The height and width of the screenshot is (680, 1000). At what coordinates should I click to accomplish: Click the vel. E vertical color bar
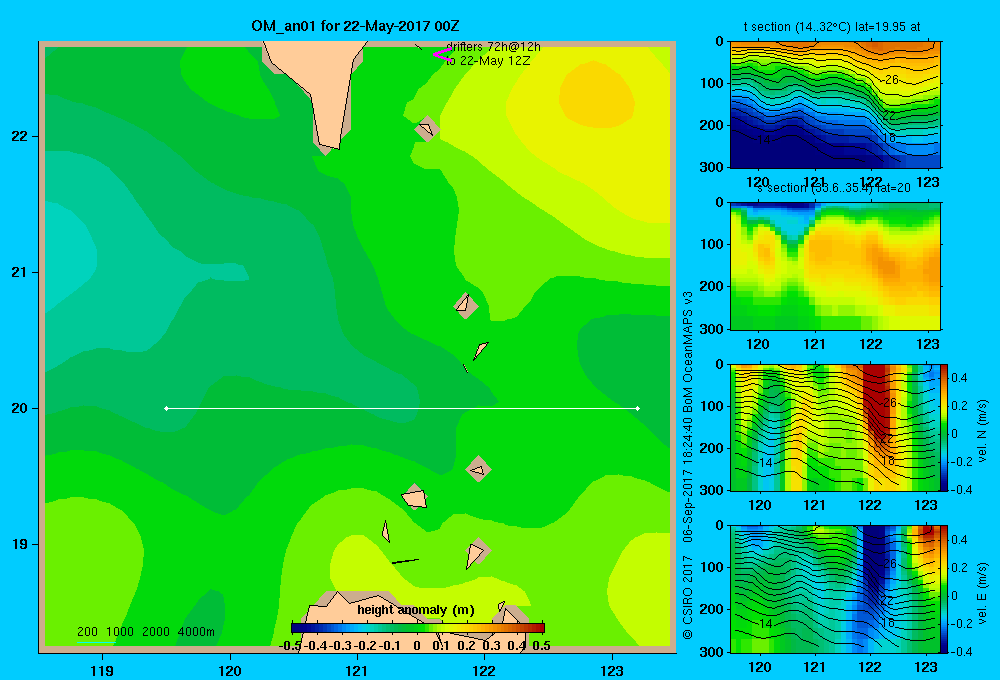pyautogui.click(x=944, y=589)
